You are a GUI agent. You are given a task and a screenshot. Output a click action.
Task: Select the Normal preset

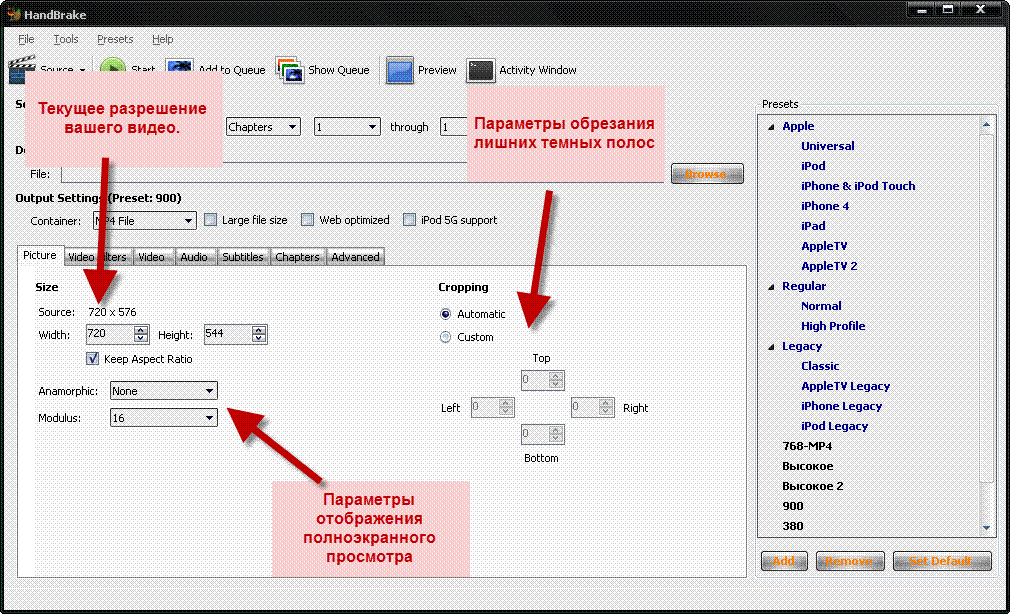[821, 306]
